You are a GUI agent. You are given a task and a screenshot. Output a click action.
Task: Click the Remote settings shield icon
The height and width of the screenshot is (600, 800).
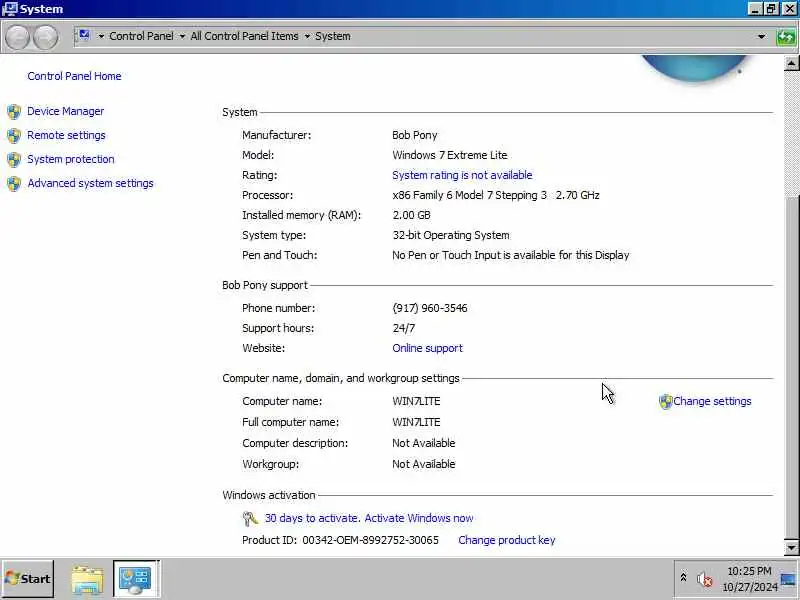[14, 136]
